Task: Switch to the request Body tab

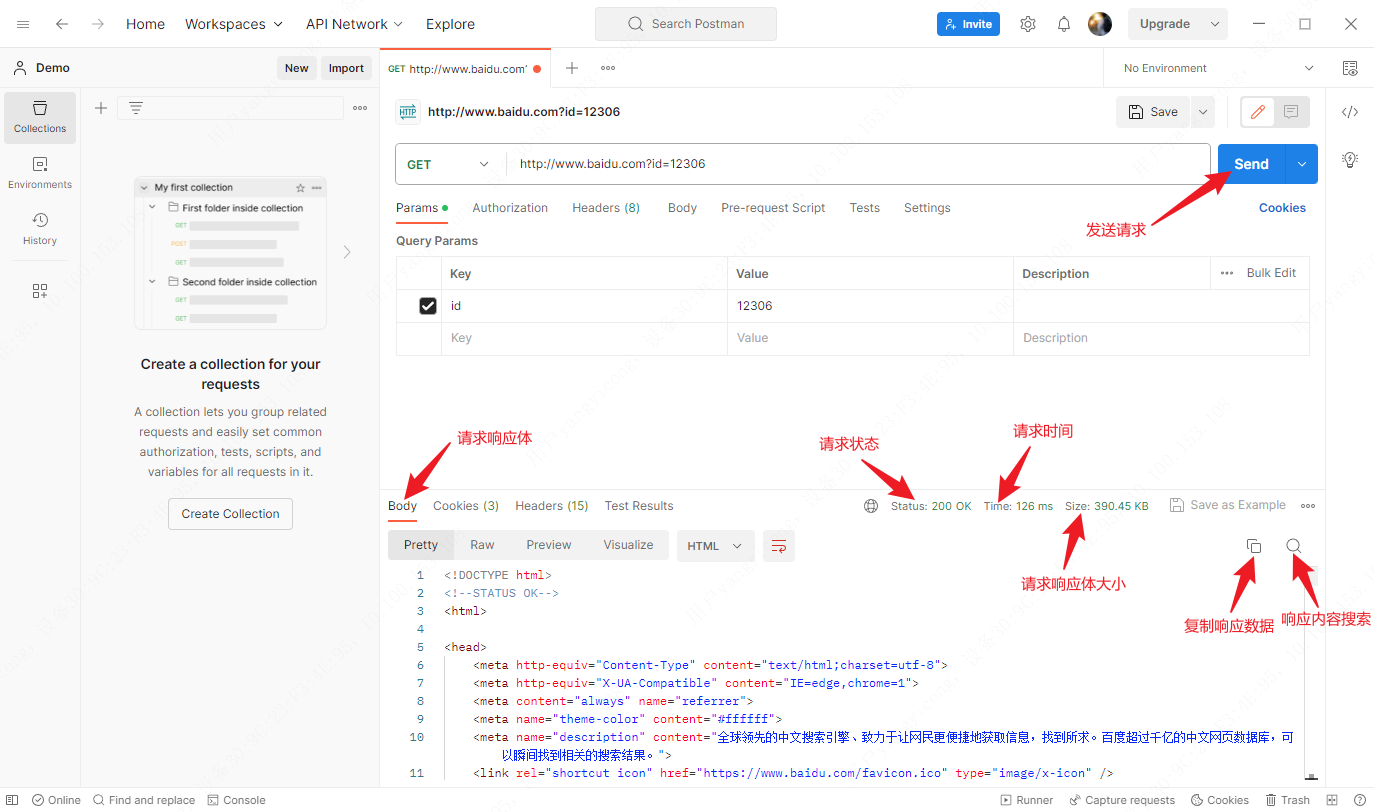Action: pos(682,208)
